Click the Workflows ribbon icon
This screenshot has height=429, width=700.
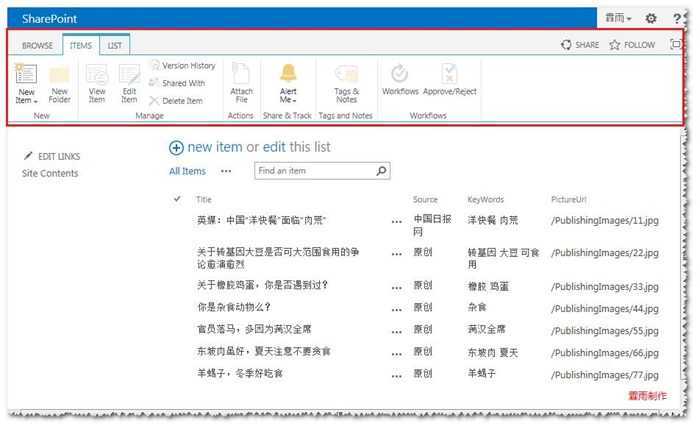coord(400,76)
